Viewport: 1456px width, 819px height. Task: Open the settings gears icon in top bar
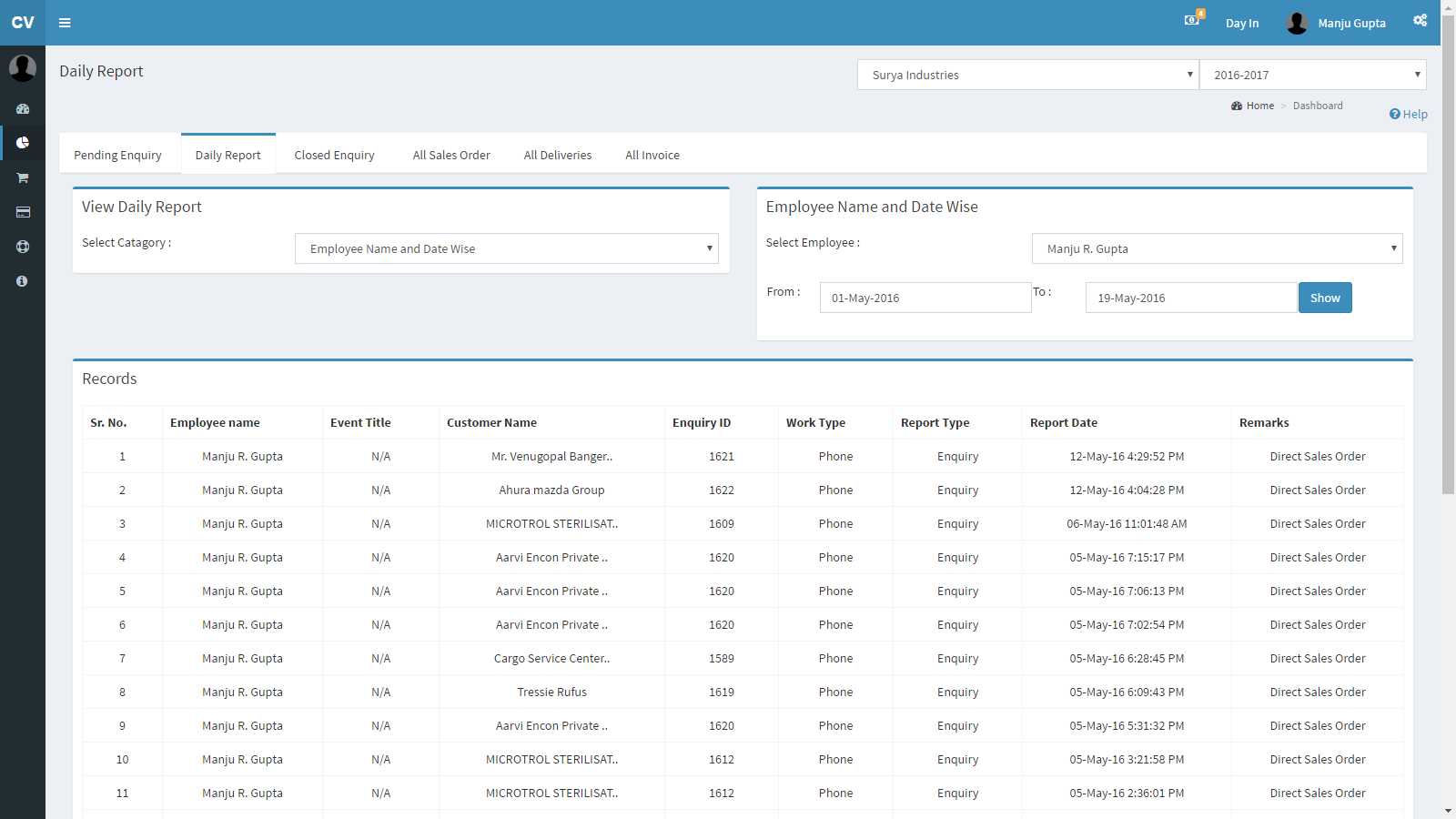pos(1420,21)
